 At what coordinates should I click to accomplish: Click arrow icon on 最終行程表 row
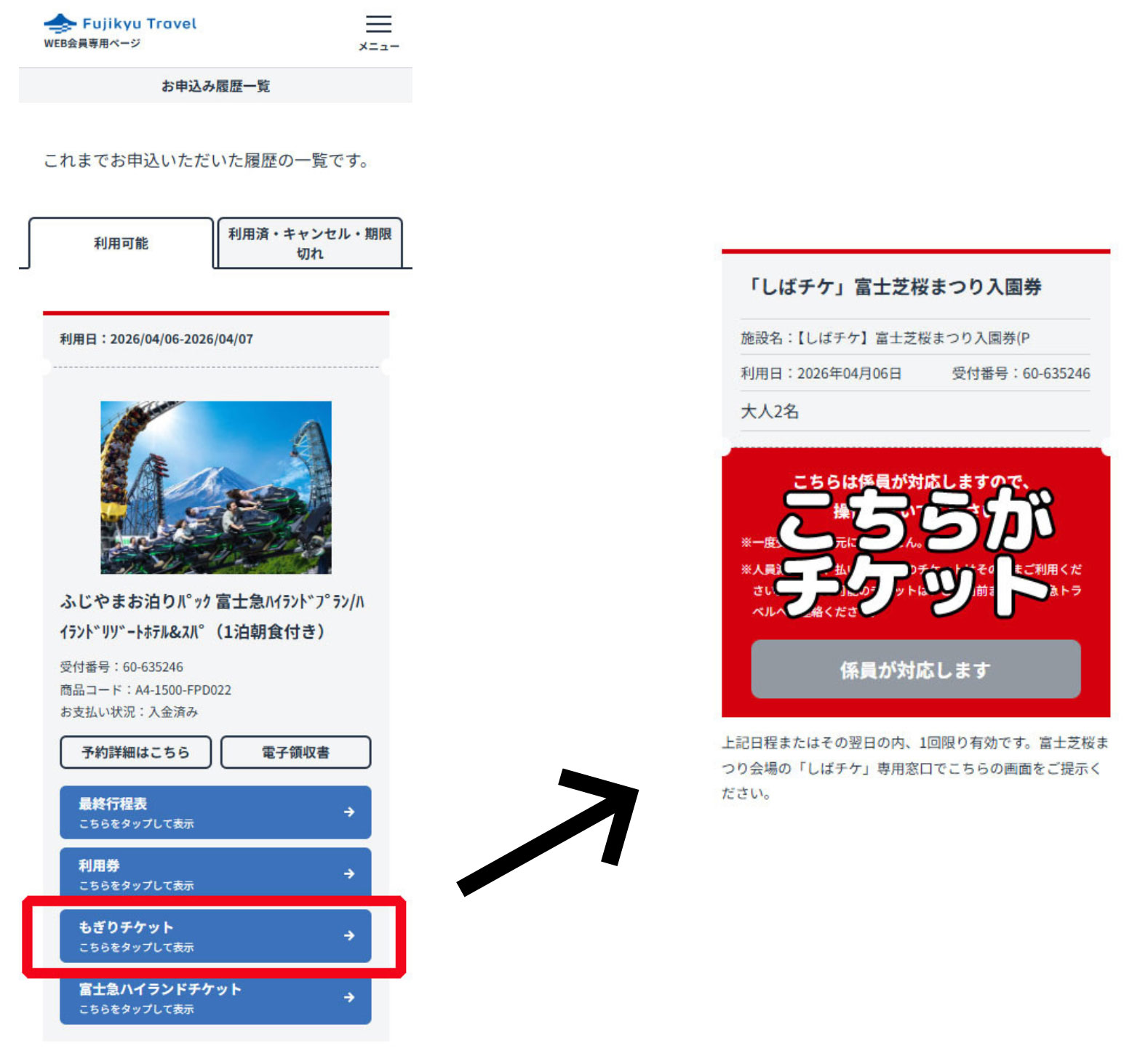coord(349,812)
